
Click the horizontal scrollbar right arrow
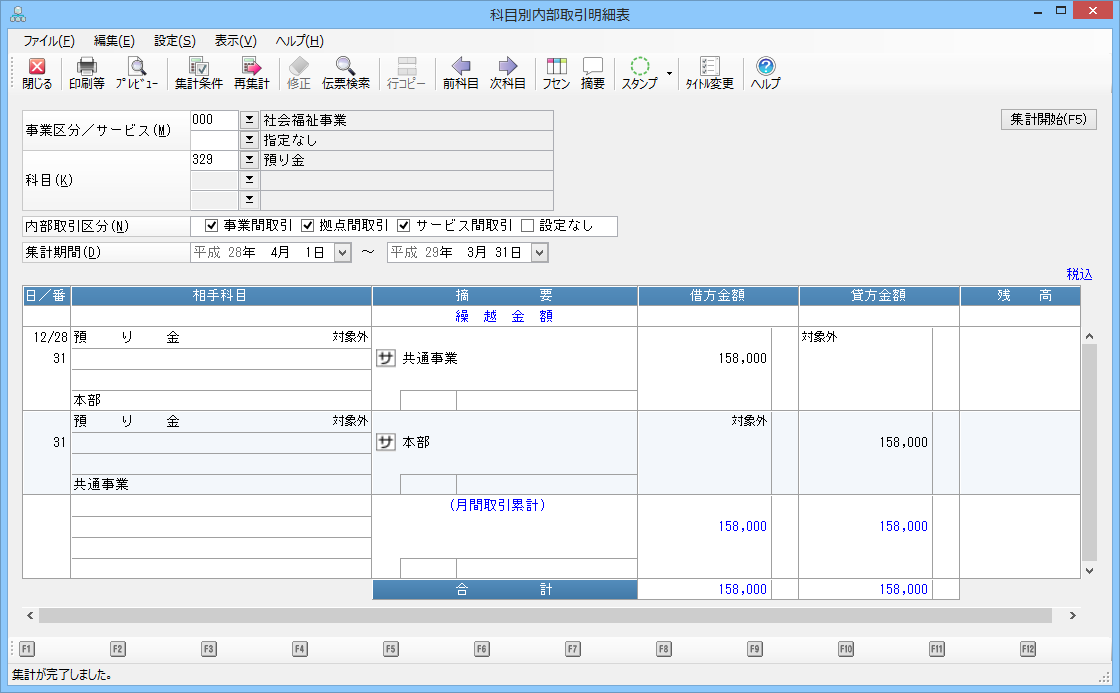coord(1073,616)
